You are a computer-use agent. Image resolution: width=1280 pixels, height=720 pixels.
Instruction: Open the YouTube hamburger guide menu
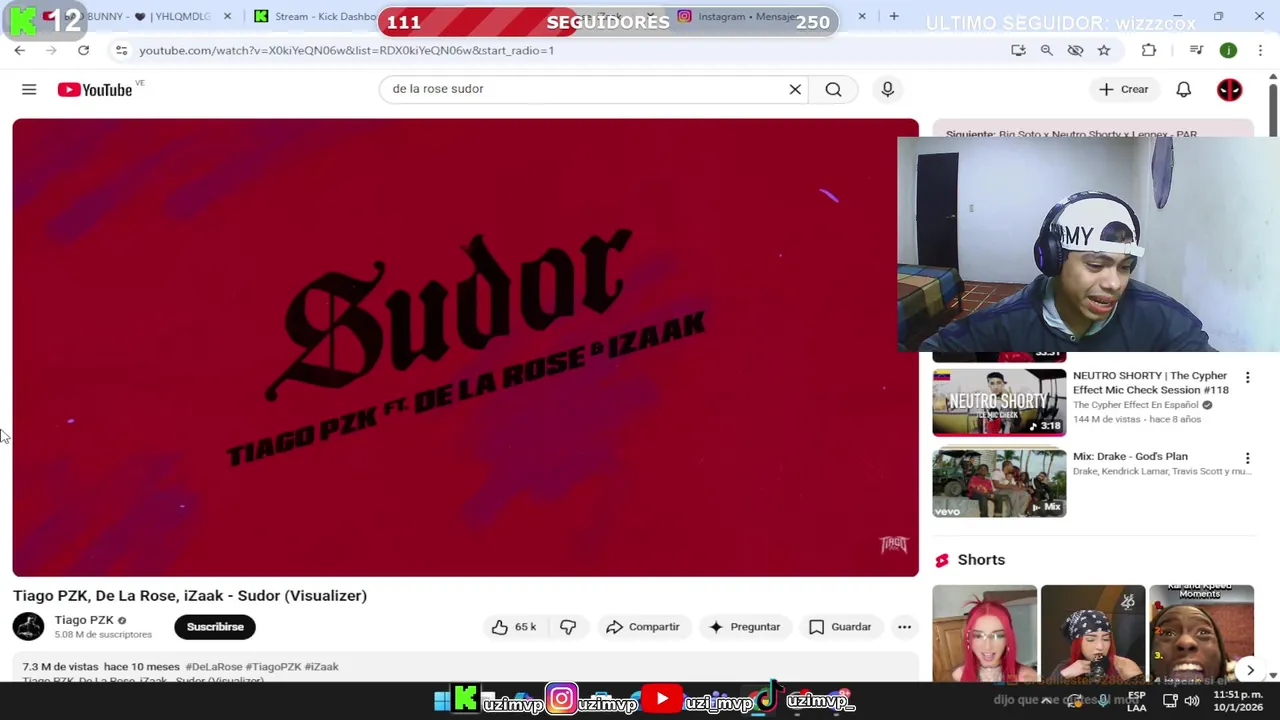click(x=29, y=90)
